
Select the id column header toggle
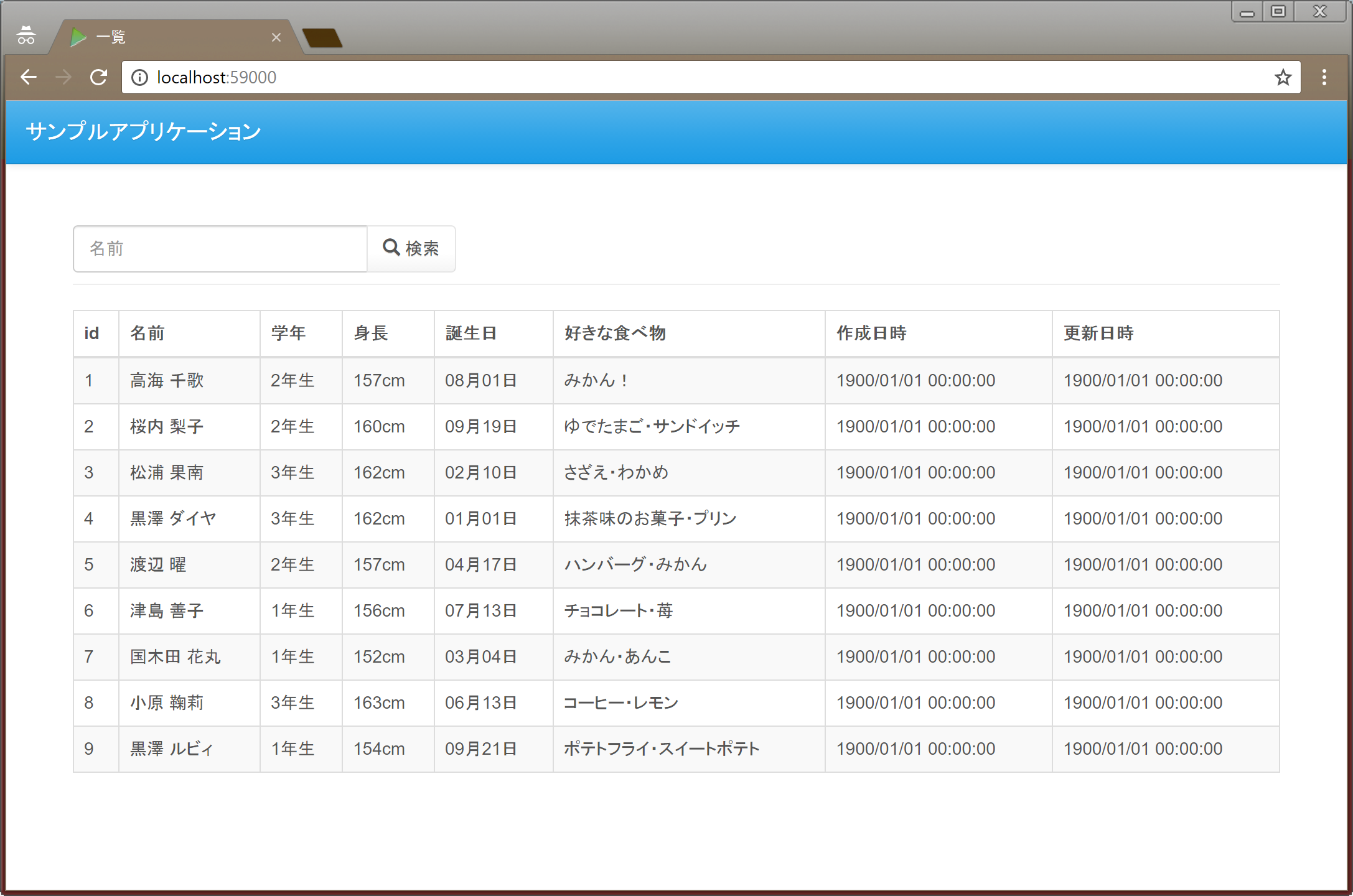[x=91, y=334]
